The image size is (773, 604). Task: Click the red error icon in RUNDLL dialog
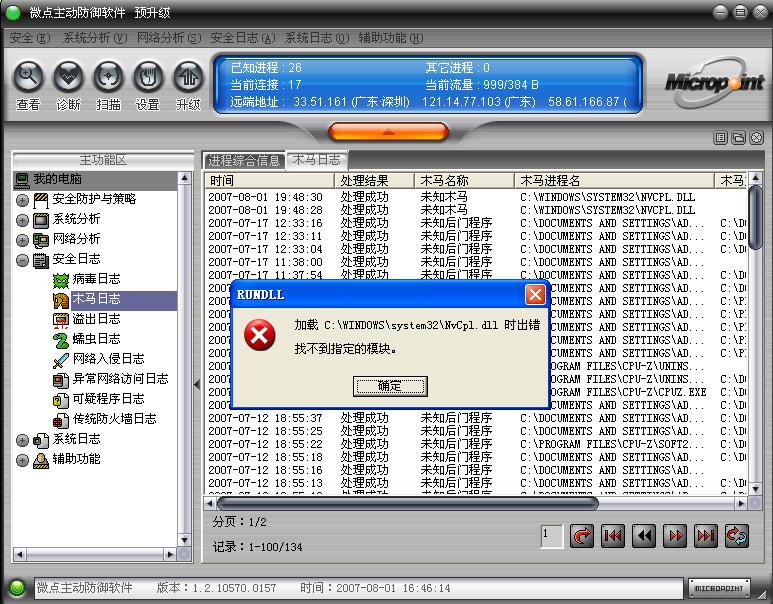coord(260,335)
